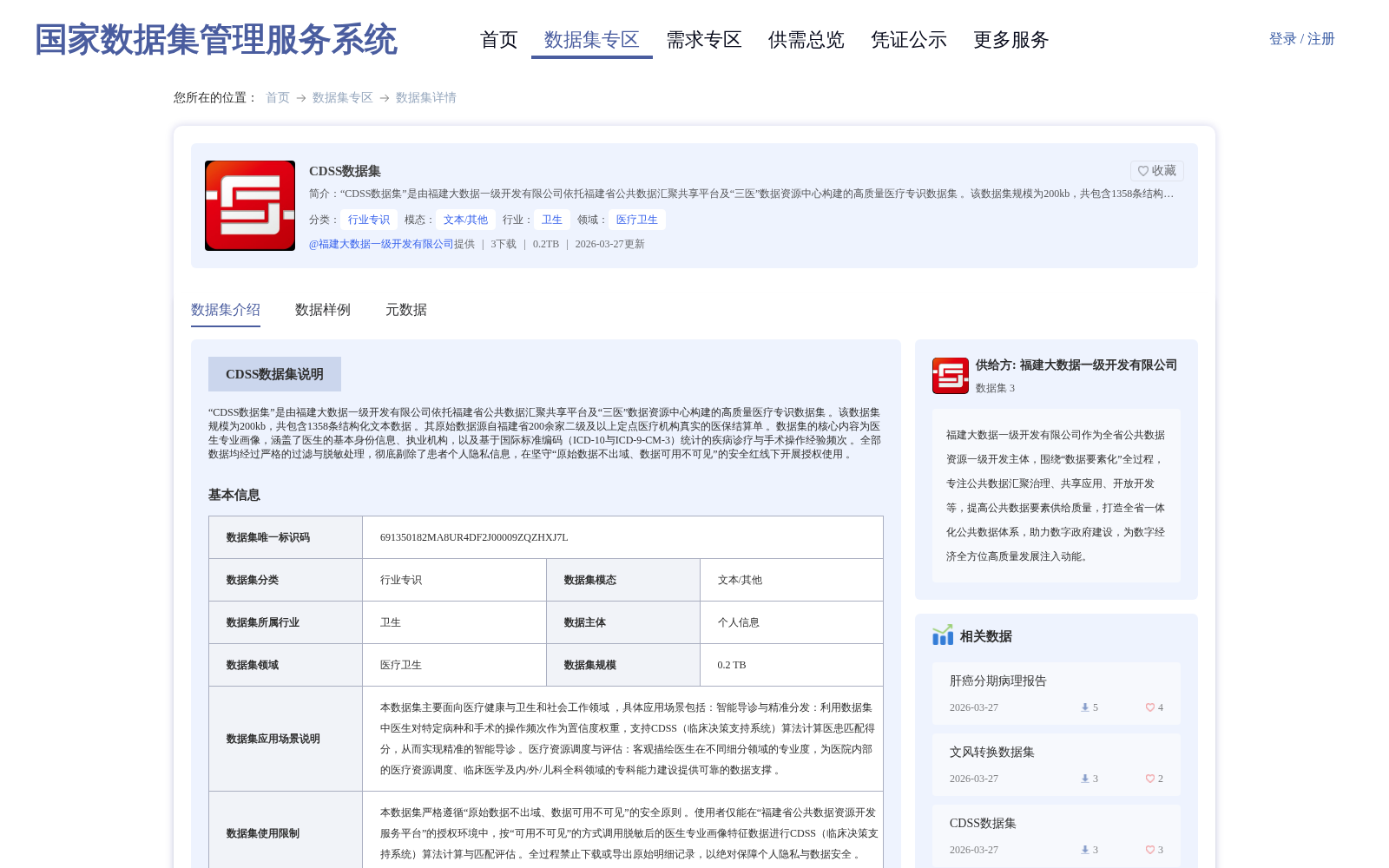The height and width of the screenshot is (868, 1389).
Task: Click the supplier logo next to 供给方
Action: 951,376
